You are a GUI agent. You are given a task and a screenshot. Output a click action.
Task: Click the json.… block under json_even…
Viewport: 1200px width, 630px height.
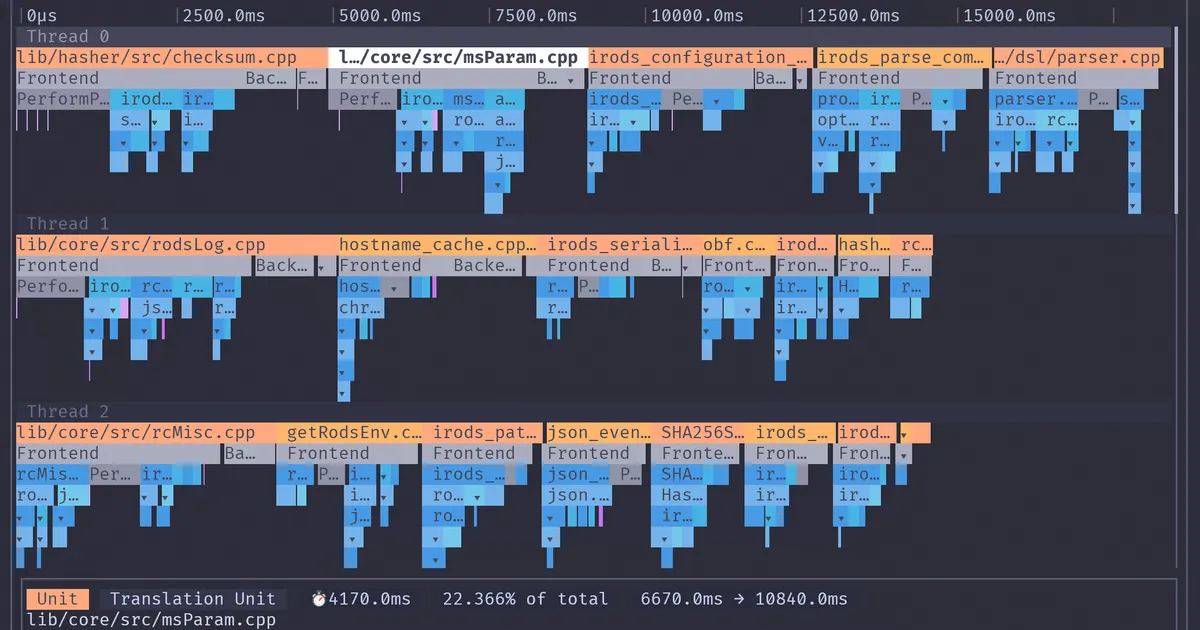(578, 496)
